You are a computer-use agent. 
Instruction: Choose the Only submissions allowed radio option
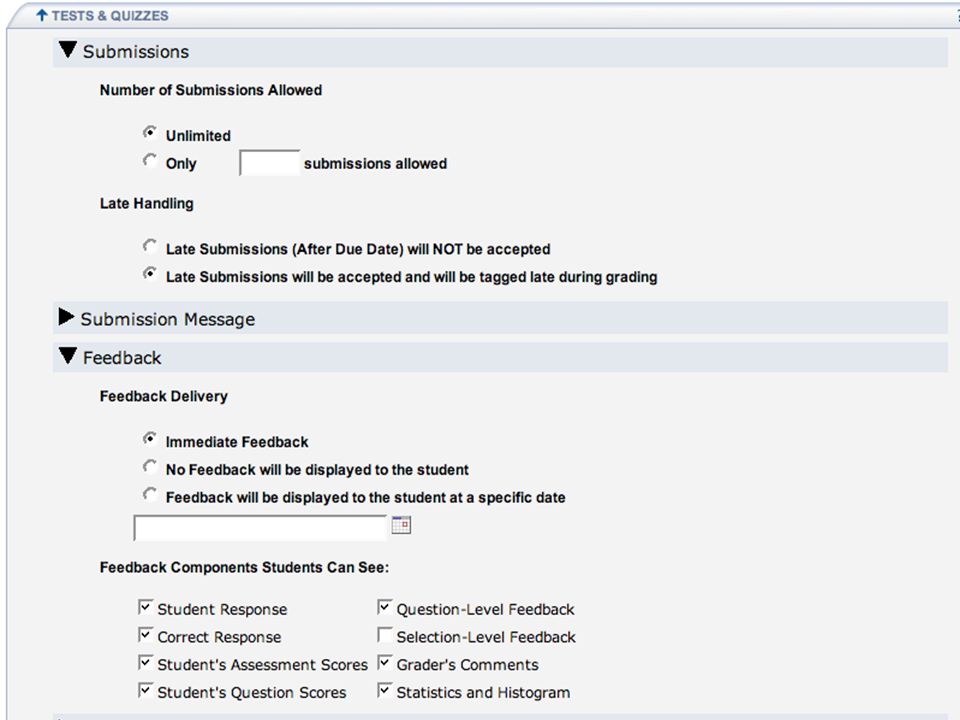pyautogui.click(x=149, y=160)
